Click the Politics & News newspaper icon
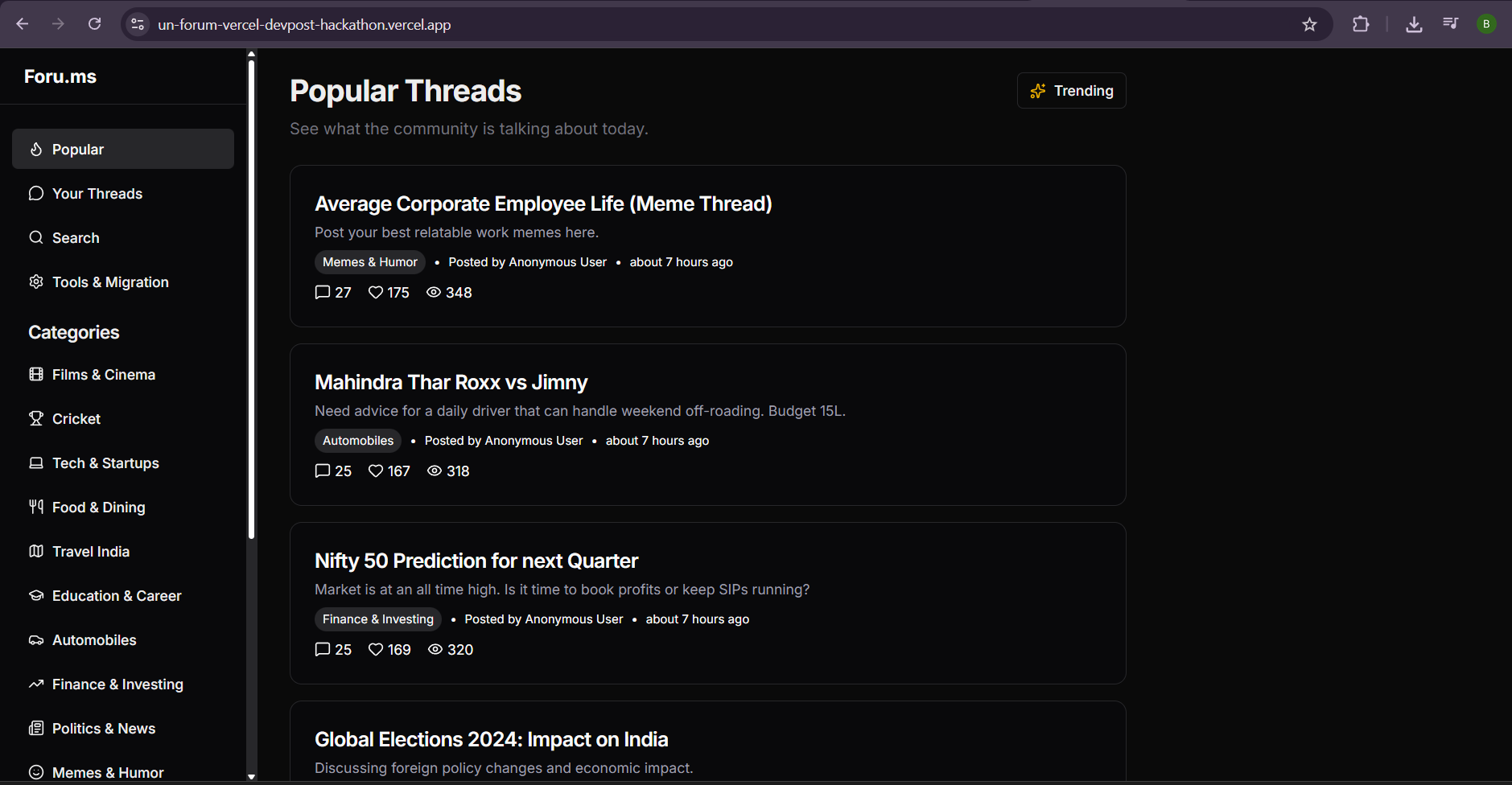 pyautogui.click(x=36, y=728)
